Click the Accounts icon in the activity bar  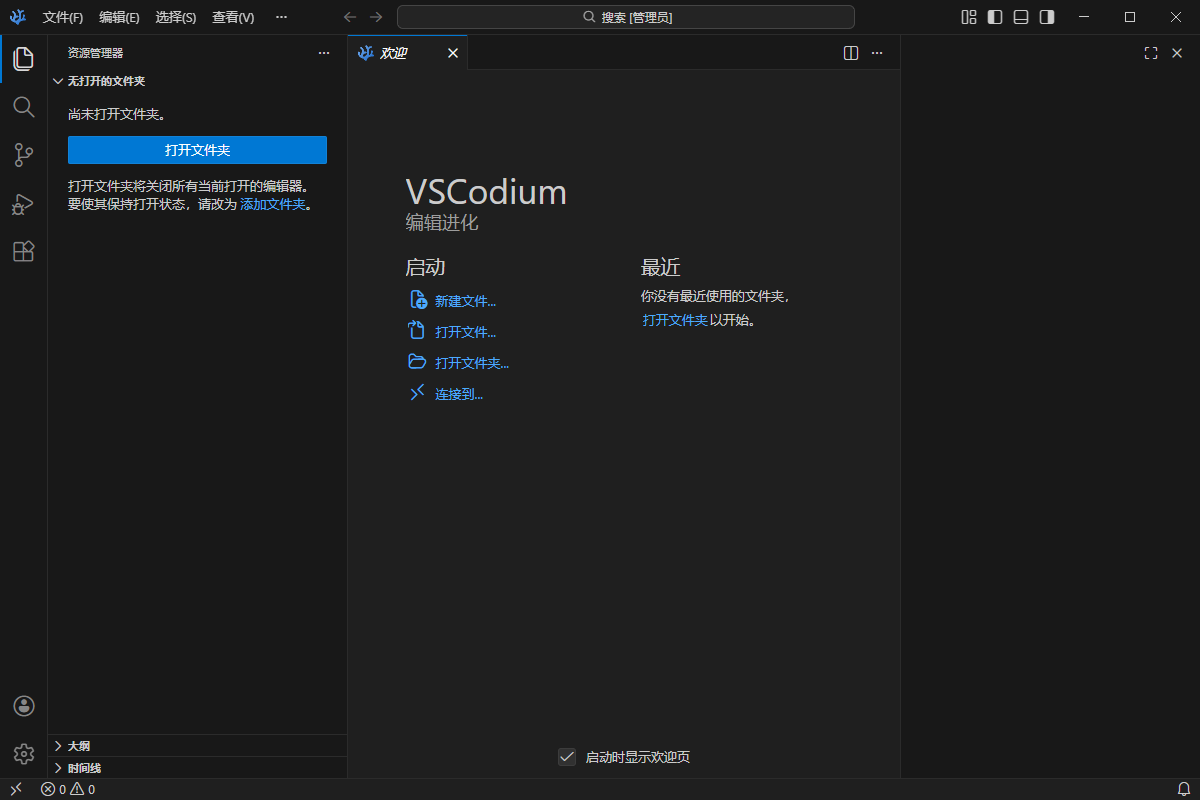pos(23,706)
